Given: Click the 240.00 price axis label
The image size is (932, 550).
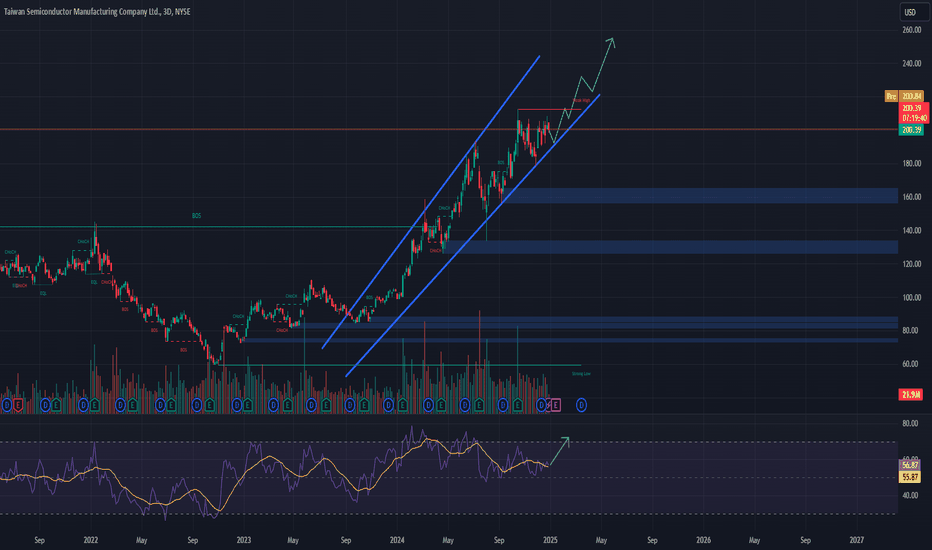Looking at the screenshot, I should coord(911,63).
